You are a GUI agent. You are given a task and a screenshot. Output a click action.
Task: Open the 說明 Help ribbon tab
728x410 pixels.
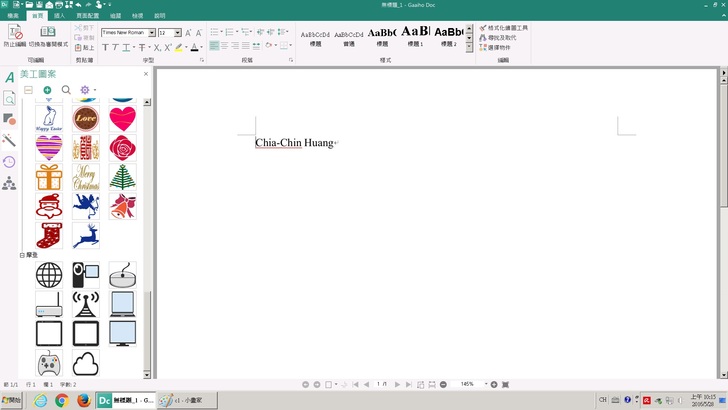pos(160,16)
